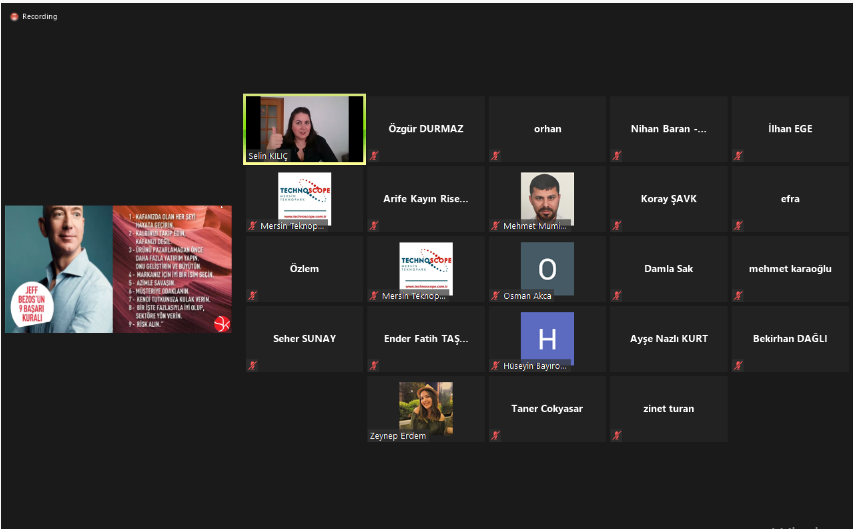Click muted mic icon on Koray ŞAVK tile

tap(617, 226)
